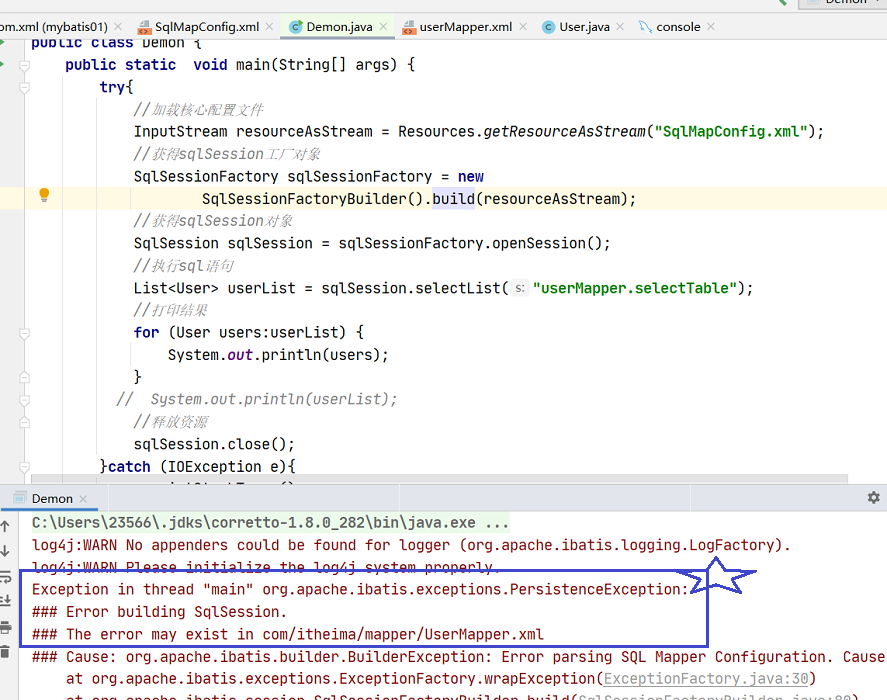Click the userMapper.xml file icon

pos(409,27)
